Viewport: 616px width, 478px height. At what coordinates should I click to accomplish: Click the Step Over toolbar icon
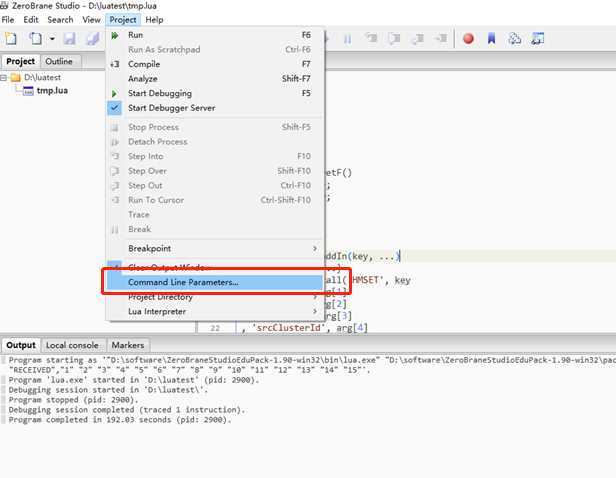click(394, 38)
